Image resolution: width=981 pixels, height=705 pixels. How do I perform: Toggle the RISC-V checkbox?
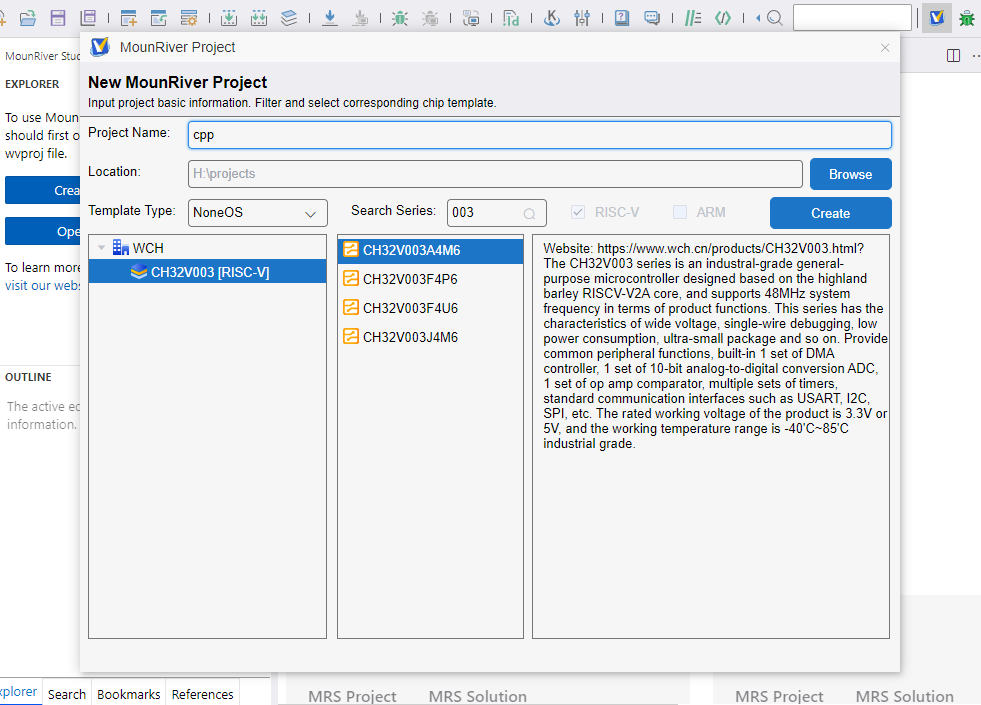tap(578, 212)
